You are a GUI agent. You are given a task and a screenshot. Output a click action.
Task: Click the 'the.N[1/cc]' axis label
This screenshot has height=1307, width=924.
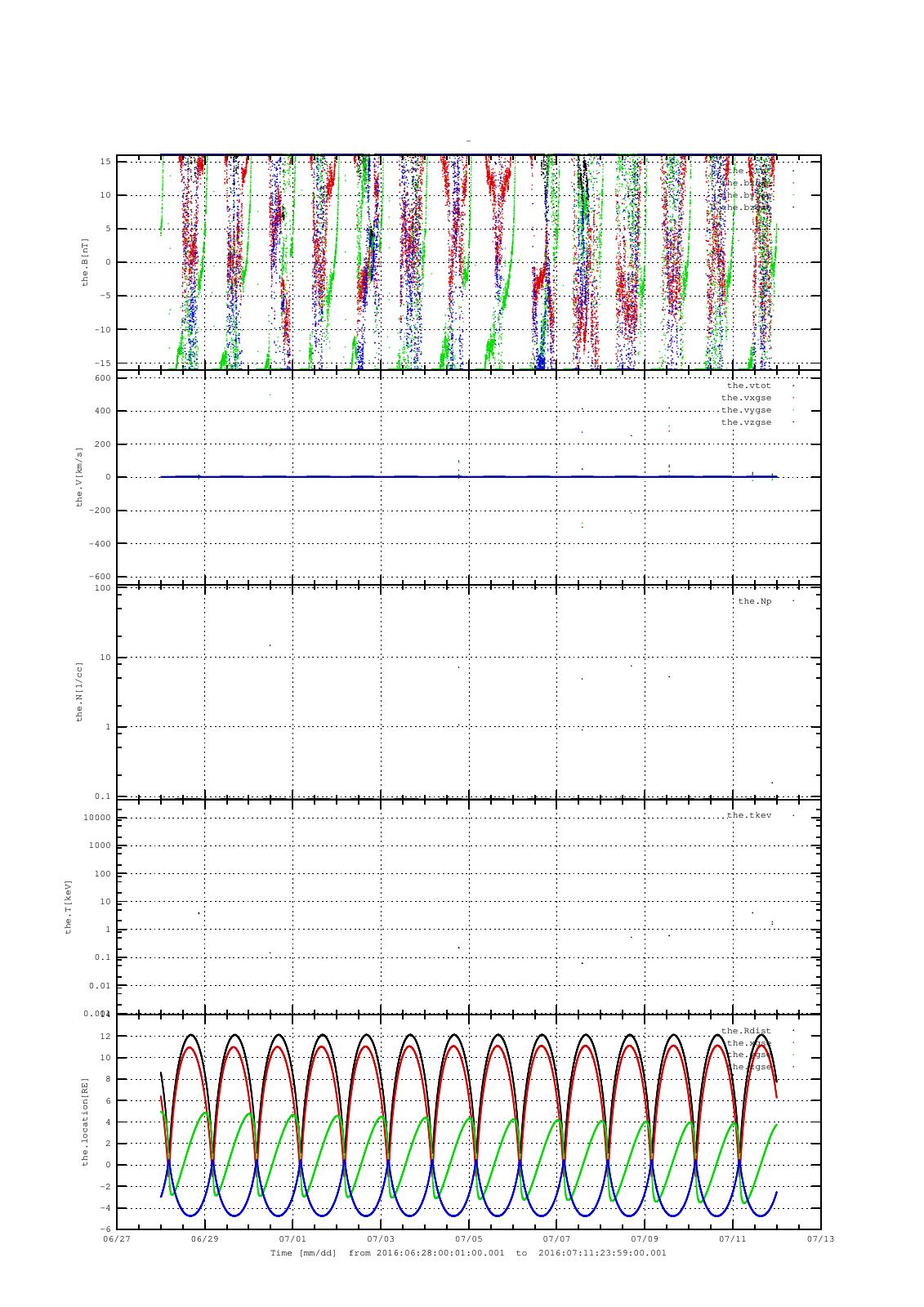pos(79,691)
